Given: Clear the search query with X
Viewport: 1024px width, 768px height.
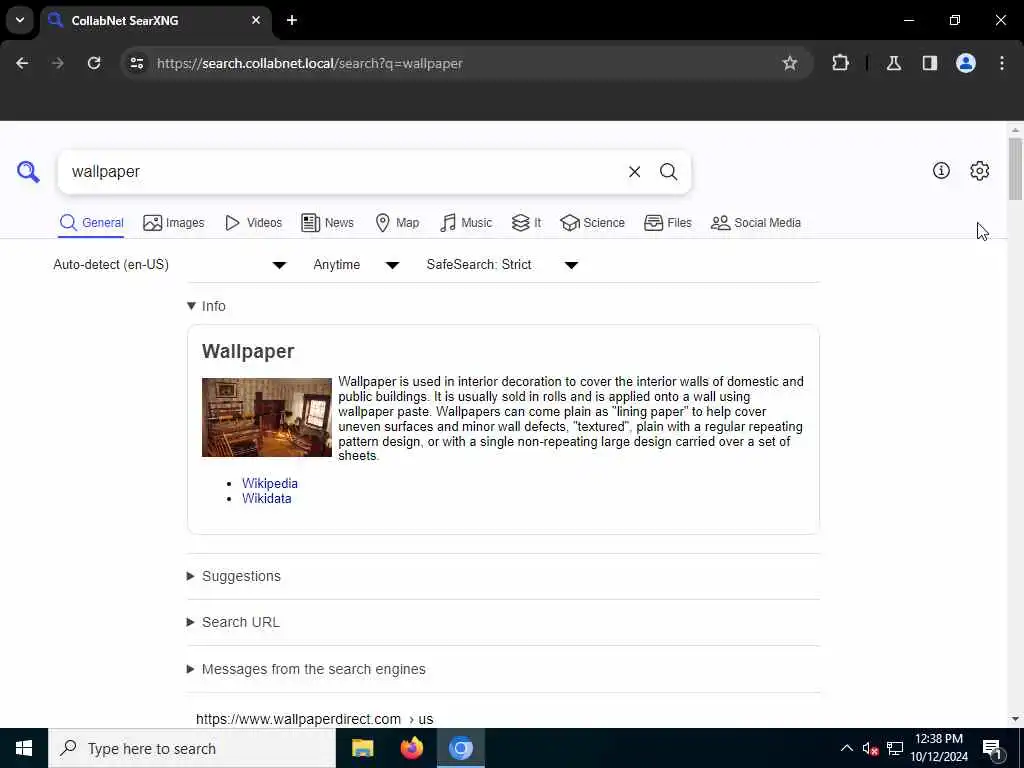Looking at the screenshot, I should (x=634, y=172).
